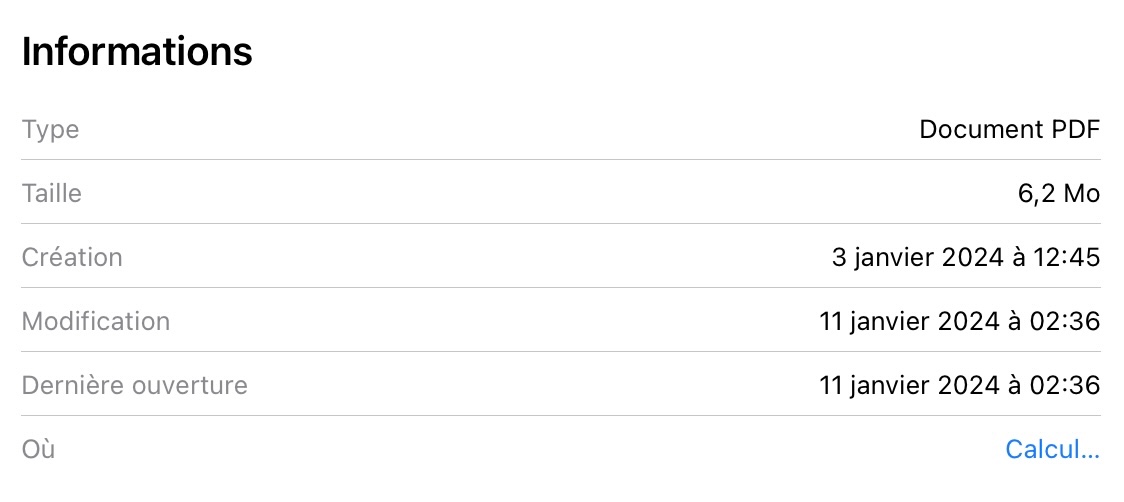Select the Création row label

[x=72, y=258]
